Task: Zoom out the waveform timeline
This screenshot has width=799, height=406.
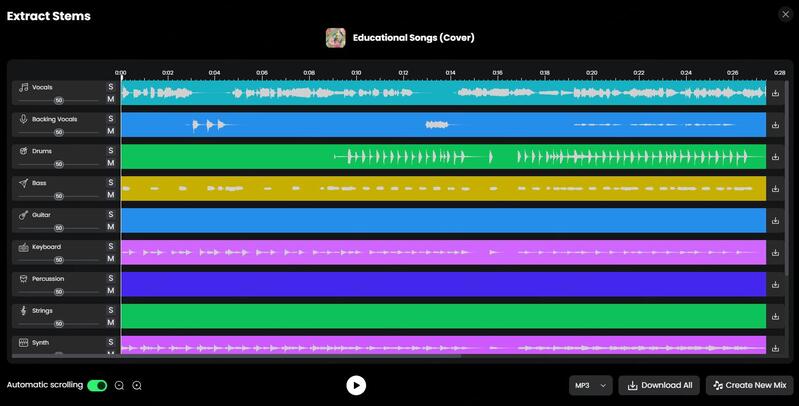Action: click(120, 385)
